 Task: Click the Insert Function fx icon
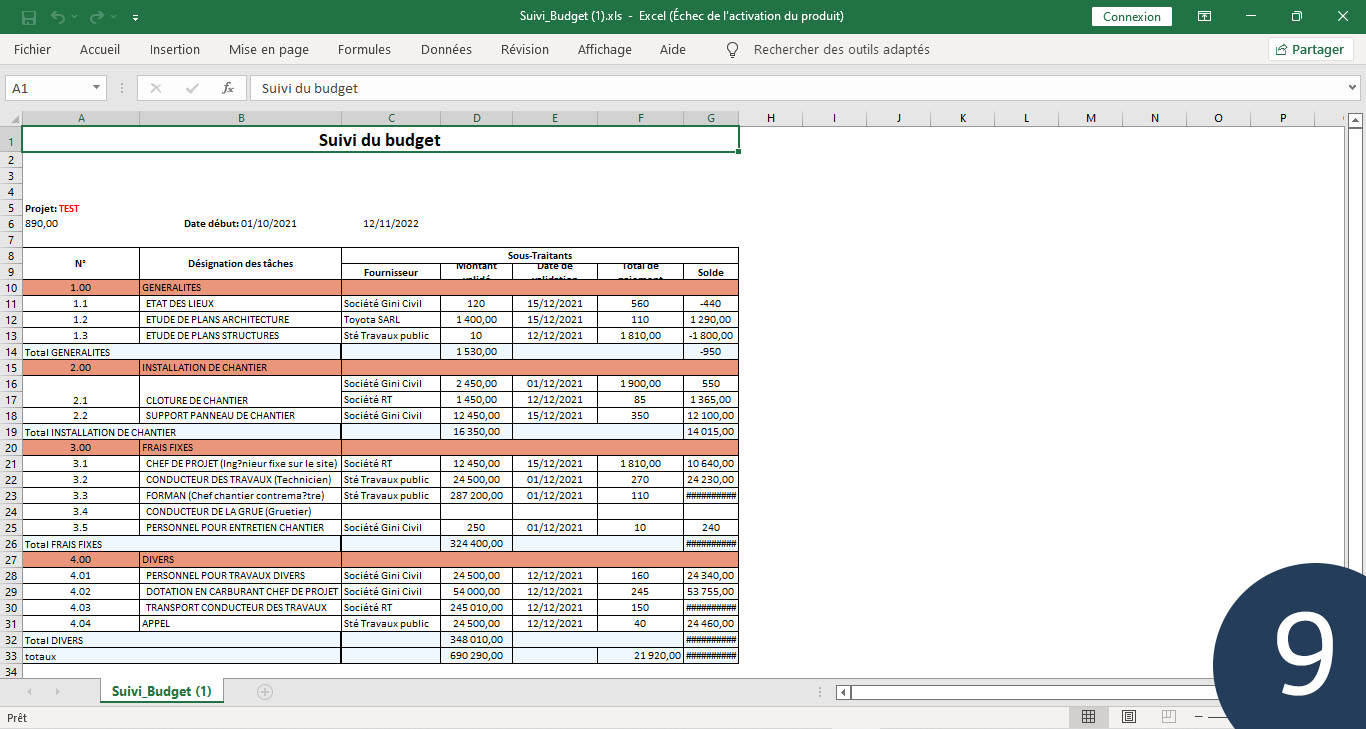point(228,88)
